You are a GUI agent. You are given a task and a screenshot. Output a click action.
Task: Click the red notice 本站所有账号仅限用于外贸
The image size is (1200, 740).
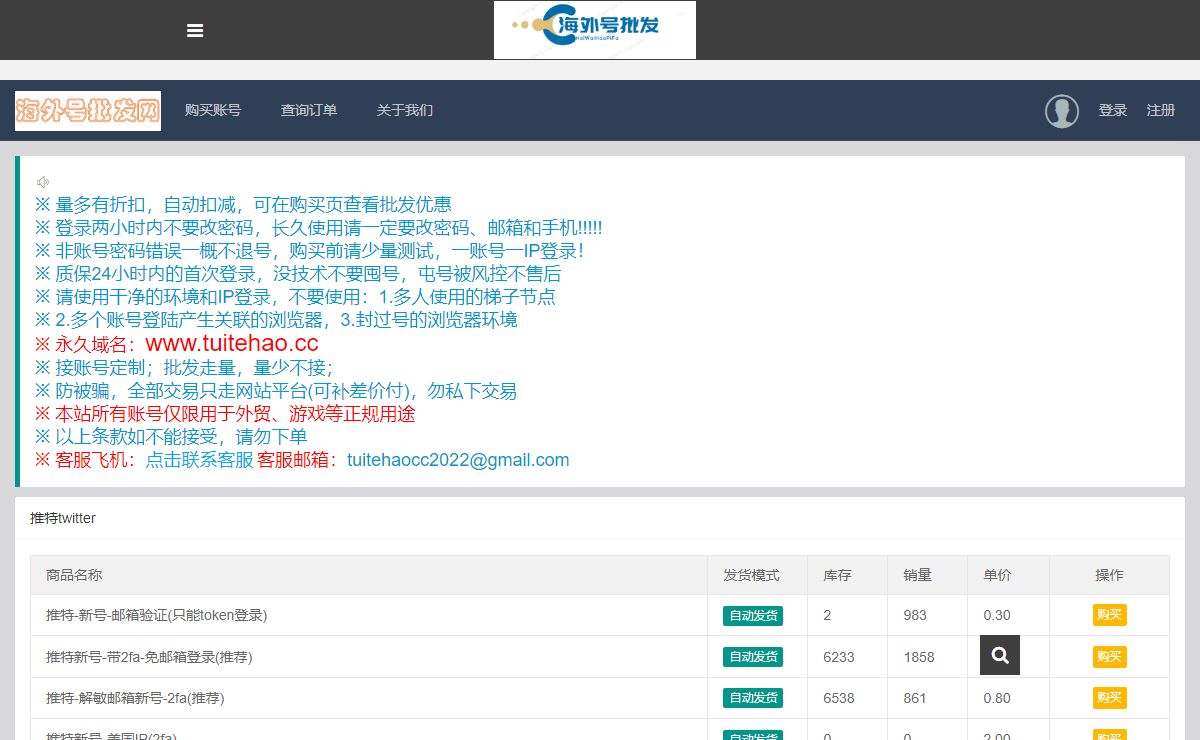coord(225,413)
